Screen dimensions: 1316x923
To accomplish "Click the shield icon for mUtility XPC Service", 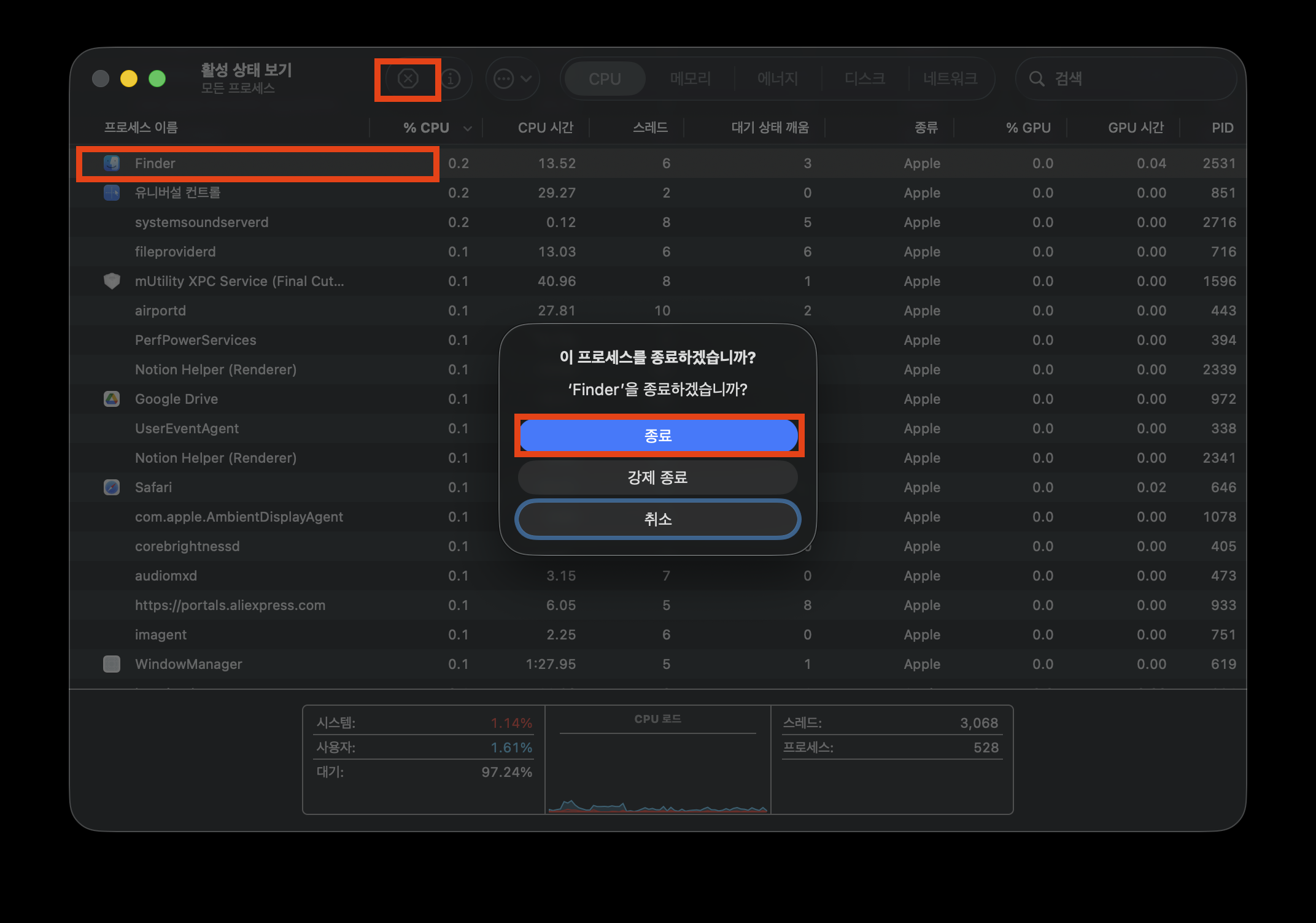I will pos(112,281).
